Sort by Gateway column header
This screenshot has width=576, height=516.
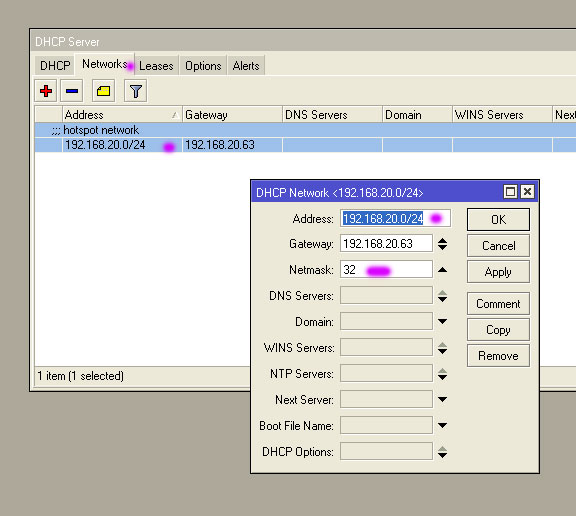coord(233,115)
